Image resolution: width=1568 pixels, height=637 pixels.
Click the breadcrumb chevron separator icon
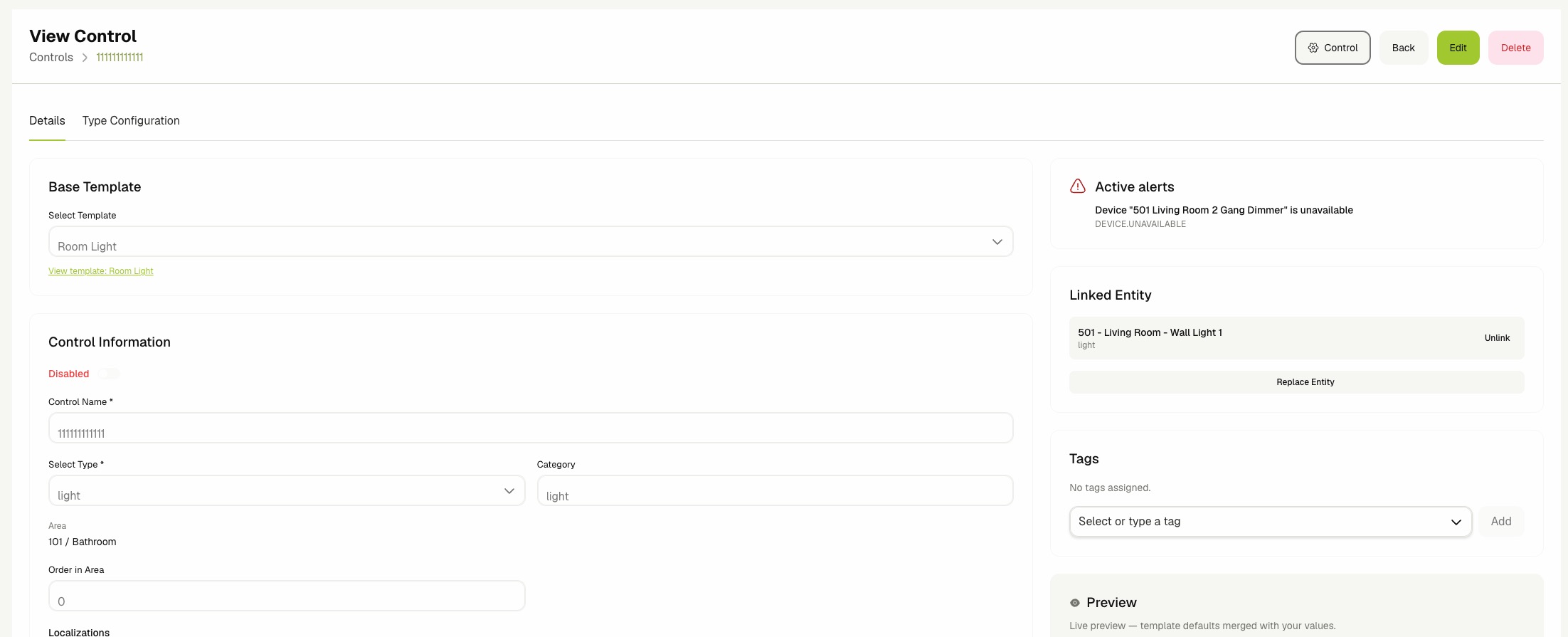click(85, 58)
